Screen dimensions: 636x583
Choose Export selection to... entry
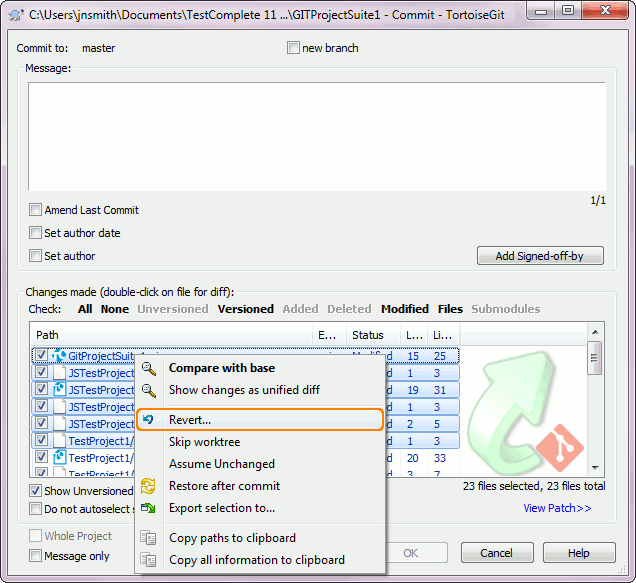point(260,508)
